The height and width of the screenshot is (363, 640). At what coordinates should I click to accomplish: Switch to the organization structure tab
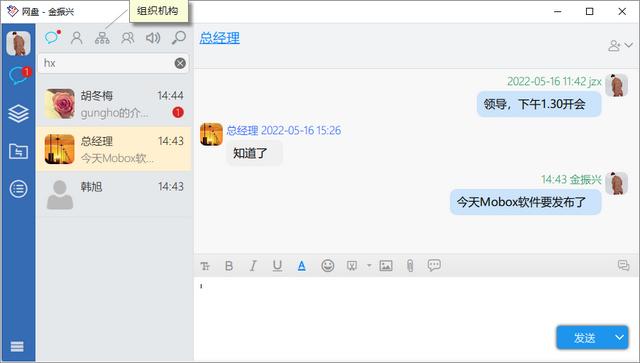pyautogui.click(x=102, y=38)
